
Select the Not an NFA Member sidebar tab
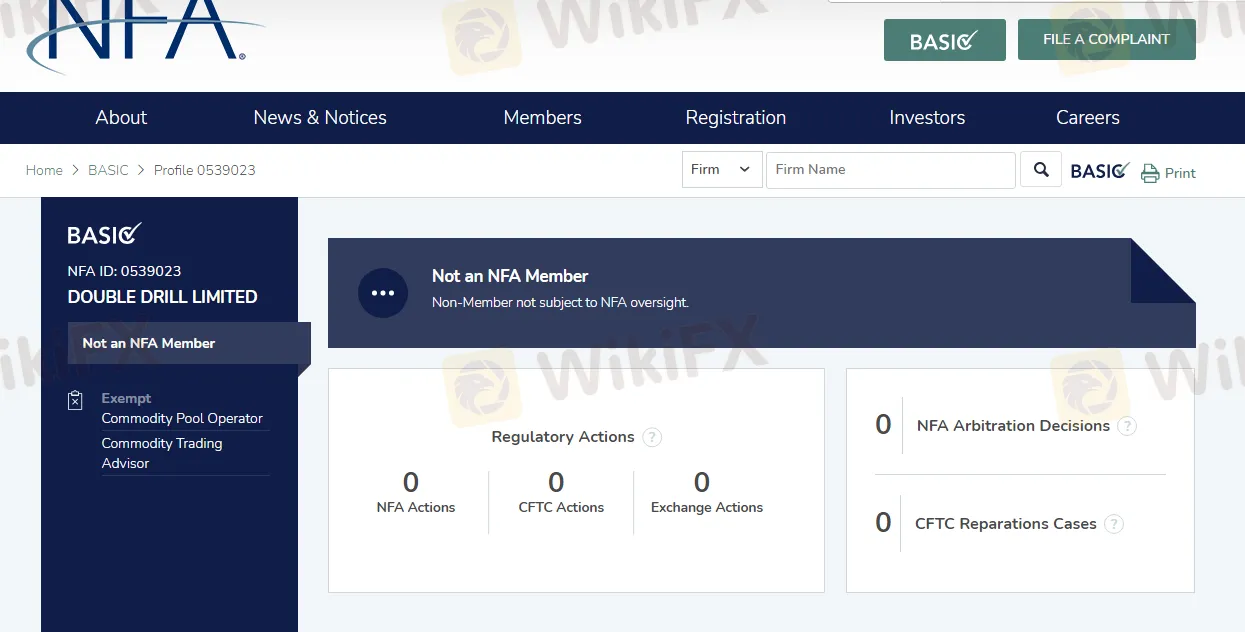pyautogui.click(x=189, y=343)
